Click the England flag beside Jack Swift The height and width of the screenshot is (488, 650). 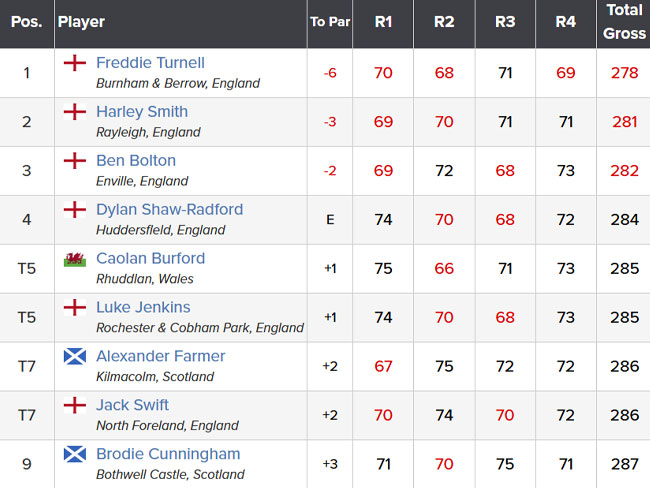pyautogui.click(x=74, y=406)
